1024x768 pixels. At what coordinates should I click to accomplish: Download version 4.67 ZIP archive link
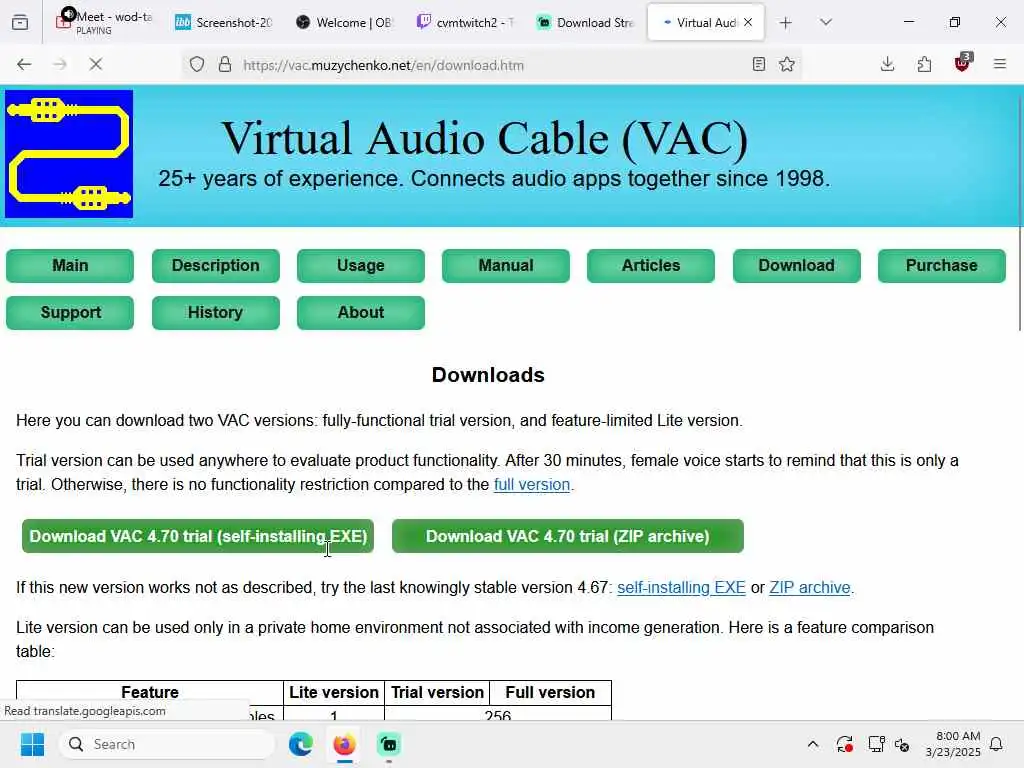tap(810, 587)
